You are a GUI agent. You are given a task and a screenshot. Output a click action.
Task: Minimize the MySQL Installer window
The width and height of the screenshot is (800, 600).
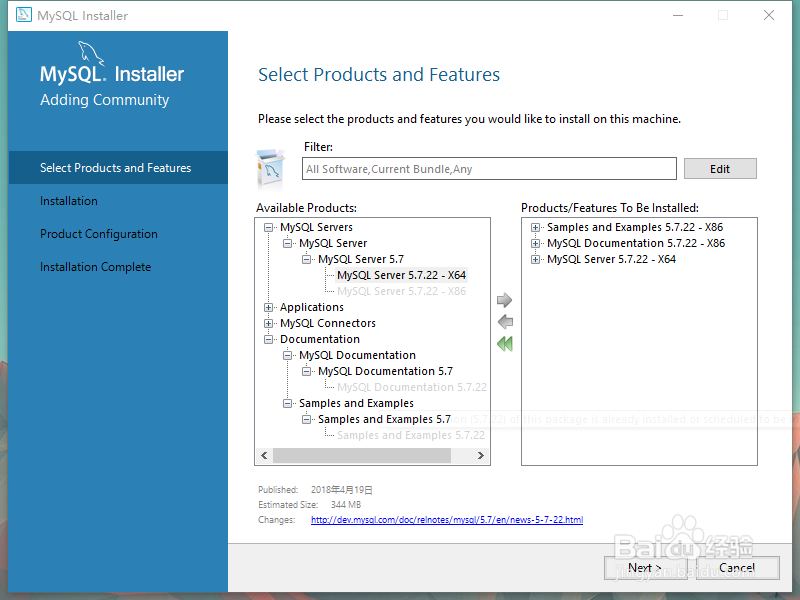[x=678, y=15]
